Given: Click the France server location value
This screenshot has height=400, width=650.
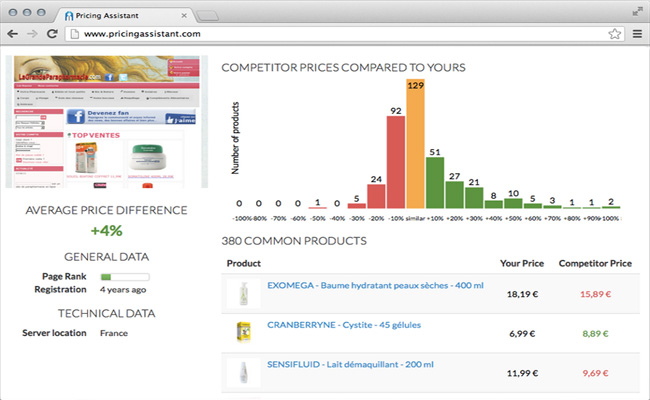Looking at the screenshot, I should point(114,333).
